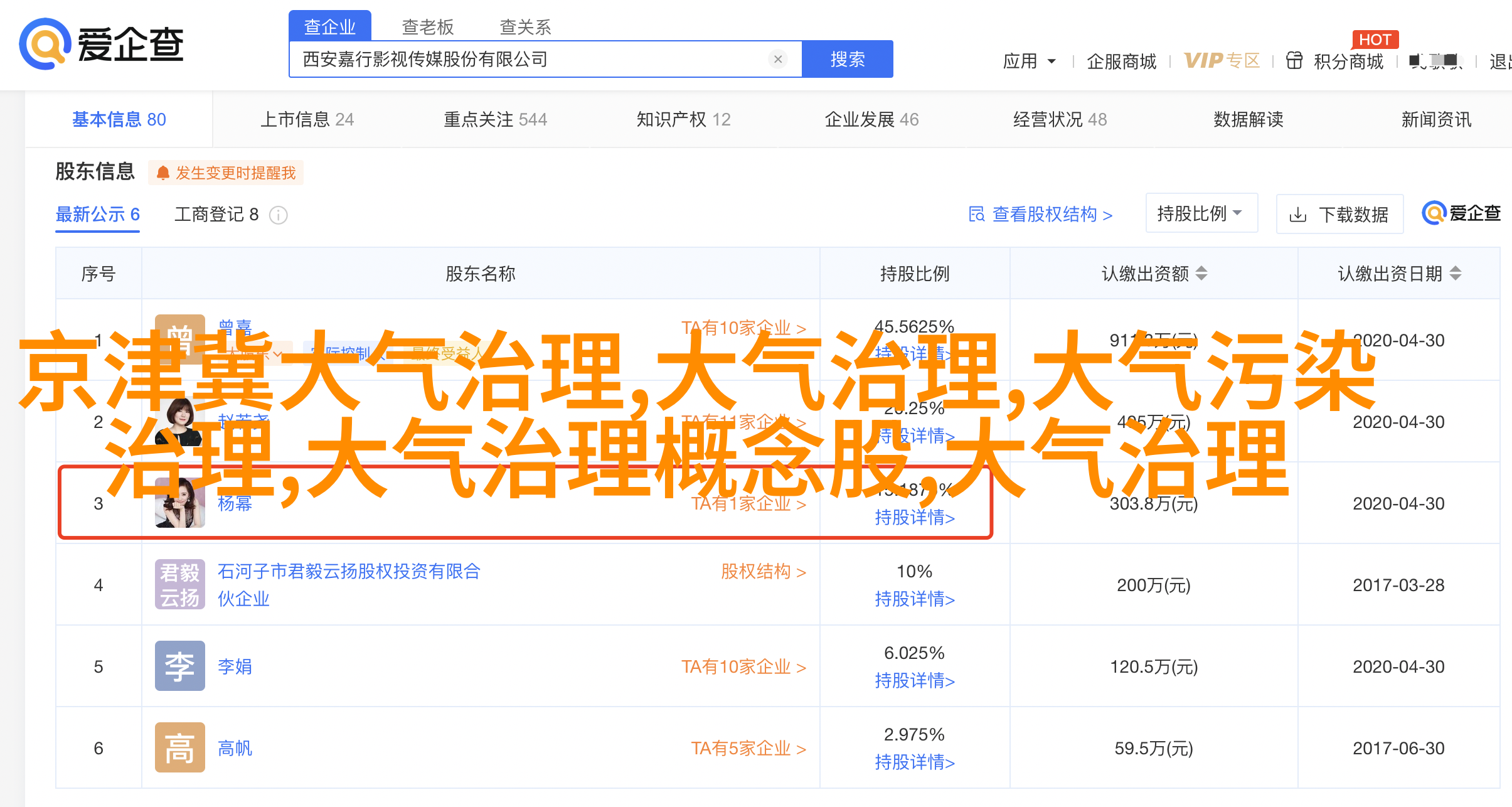This screenshot has height=807, width=1512.
Task: Click the 杨幂 photo avatar in row 3
Action: coord(180,503)
